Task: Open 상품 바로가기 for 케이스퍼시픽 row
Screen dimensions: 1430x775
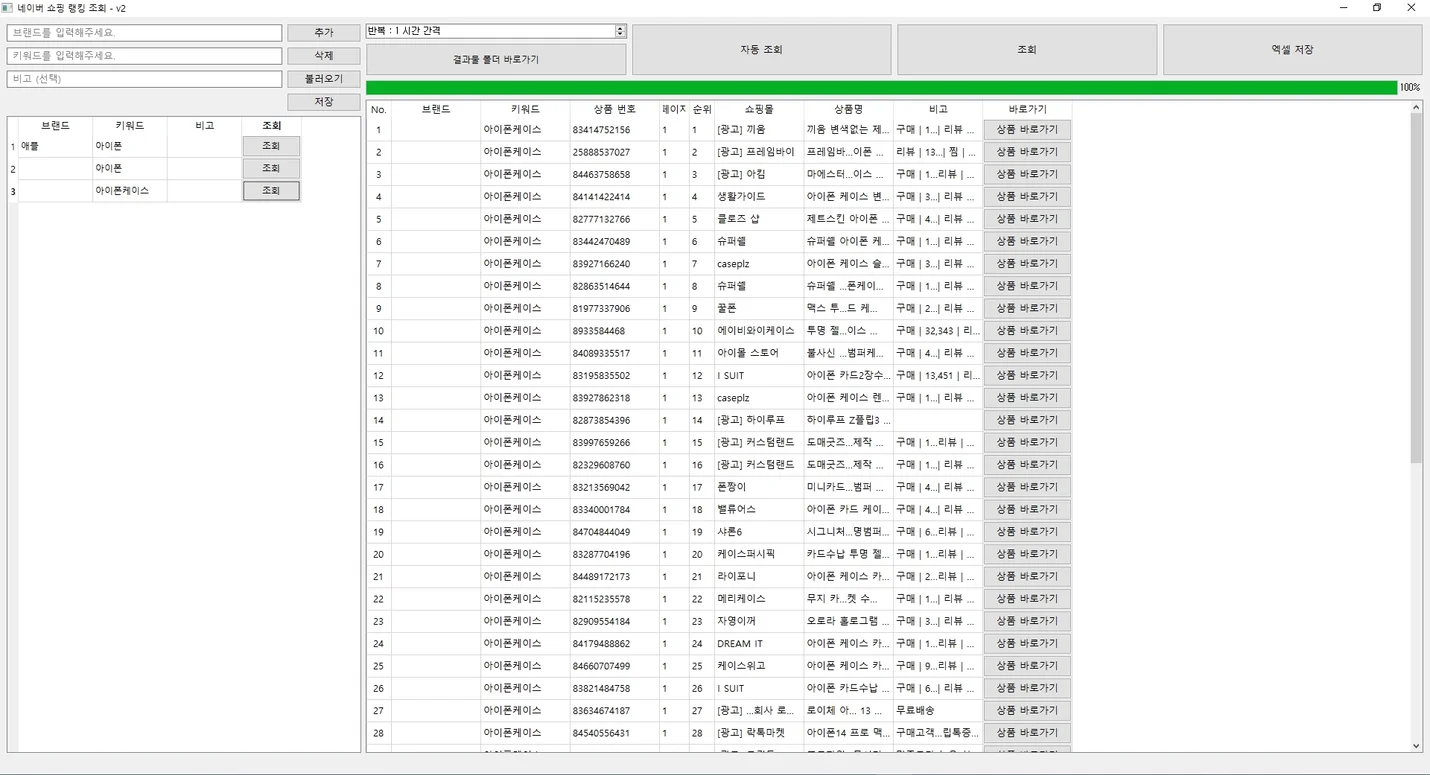Action: [1027, 554]
